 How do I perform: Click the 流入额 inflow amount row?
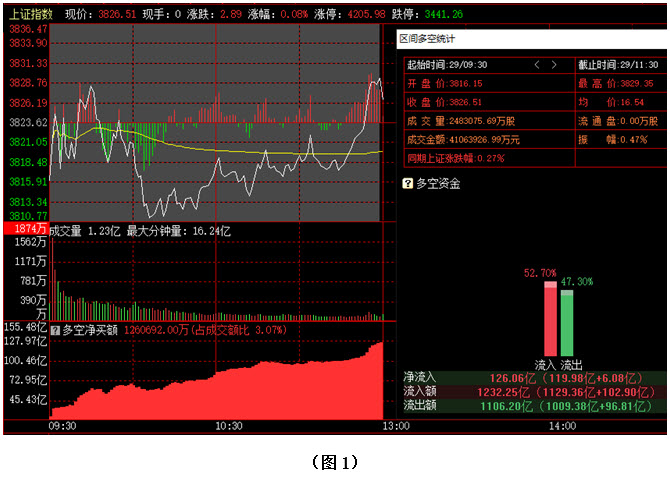click(534, 391)
